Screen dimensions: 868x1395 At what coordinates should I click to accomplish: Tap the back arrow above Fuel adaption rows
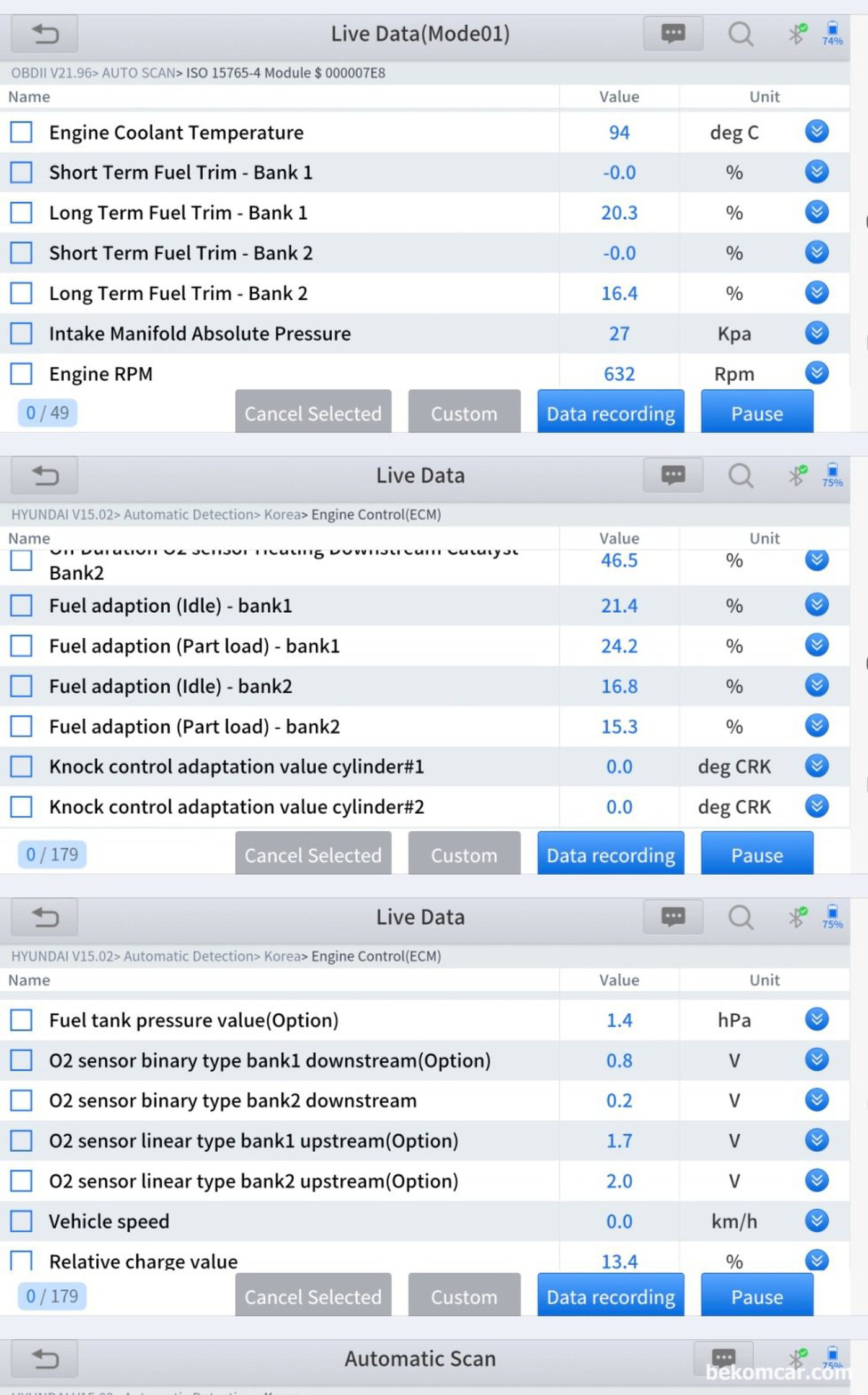click(x=45, y=476)
